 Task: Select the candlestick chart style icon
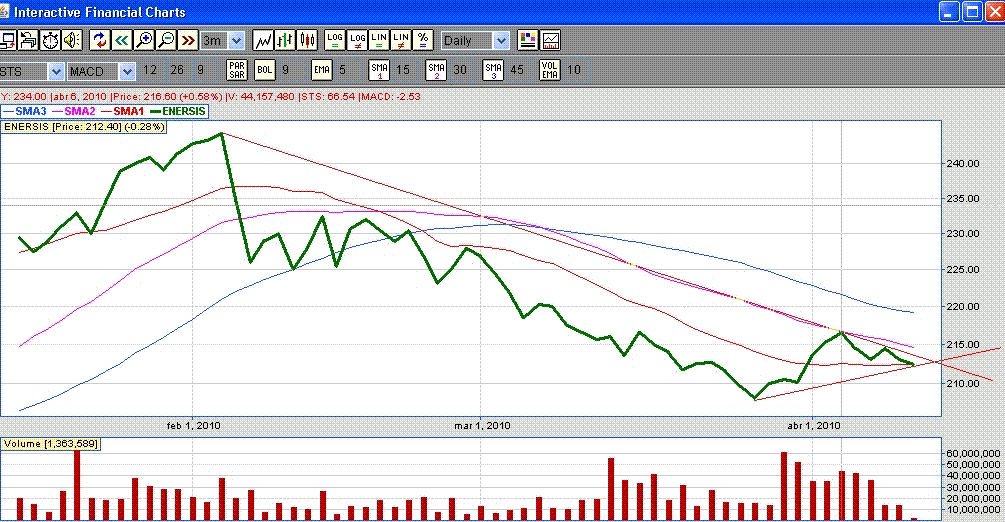308,41
